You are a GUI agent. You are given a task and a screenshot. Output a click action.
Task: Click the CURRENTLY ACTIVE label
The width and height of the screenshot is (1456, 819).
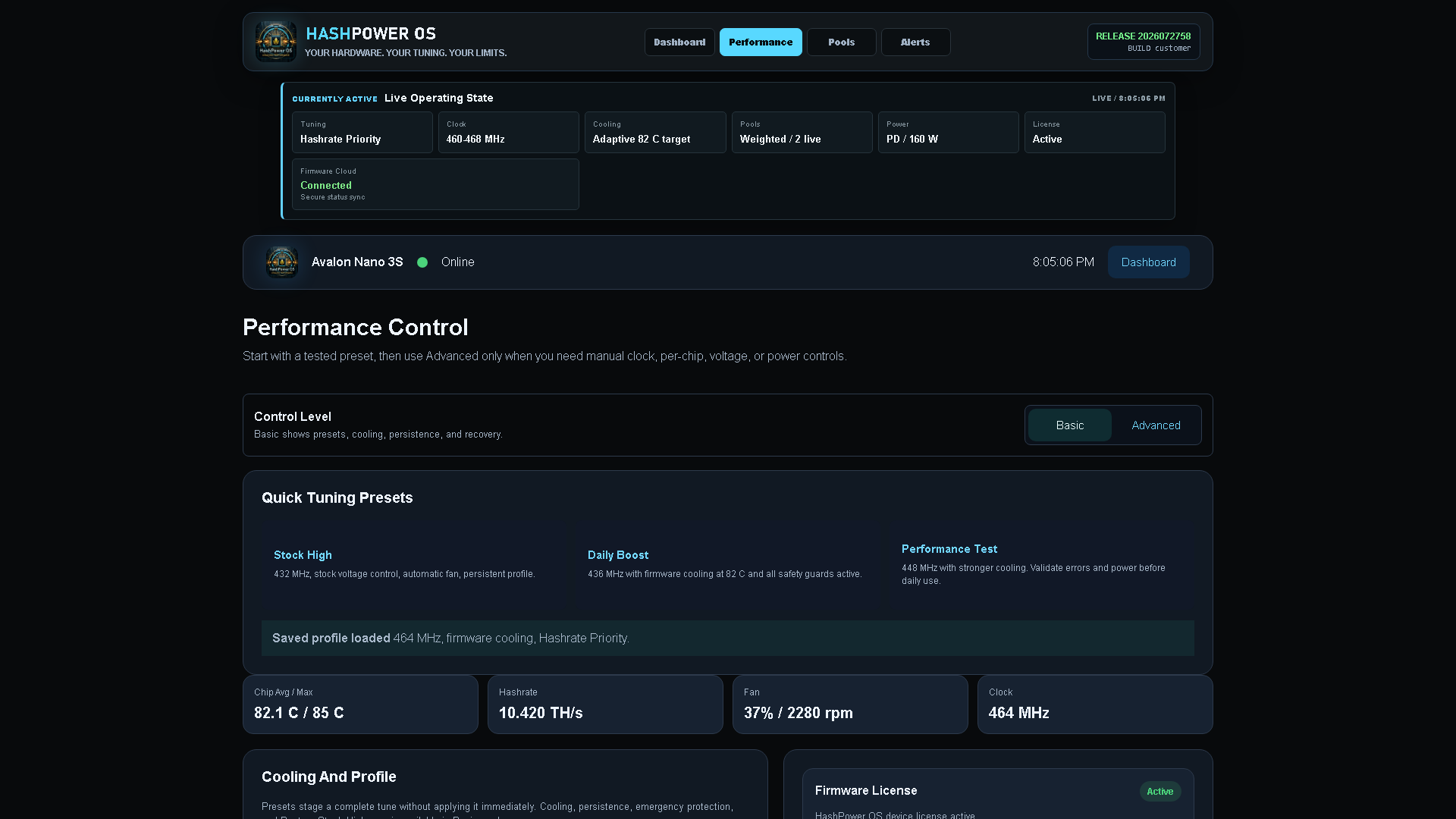(x=334, y=99)
